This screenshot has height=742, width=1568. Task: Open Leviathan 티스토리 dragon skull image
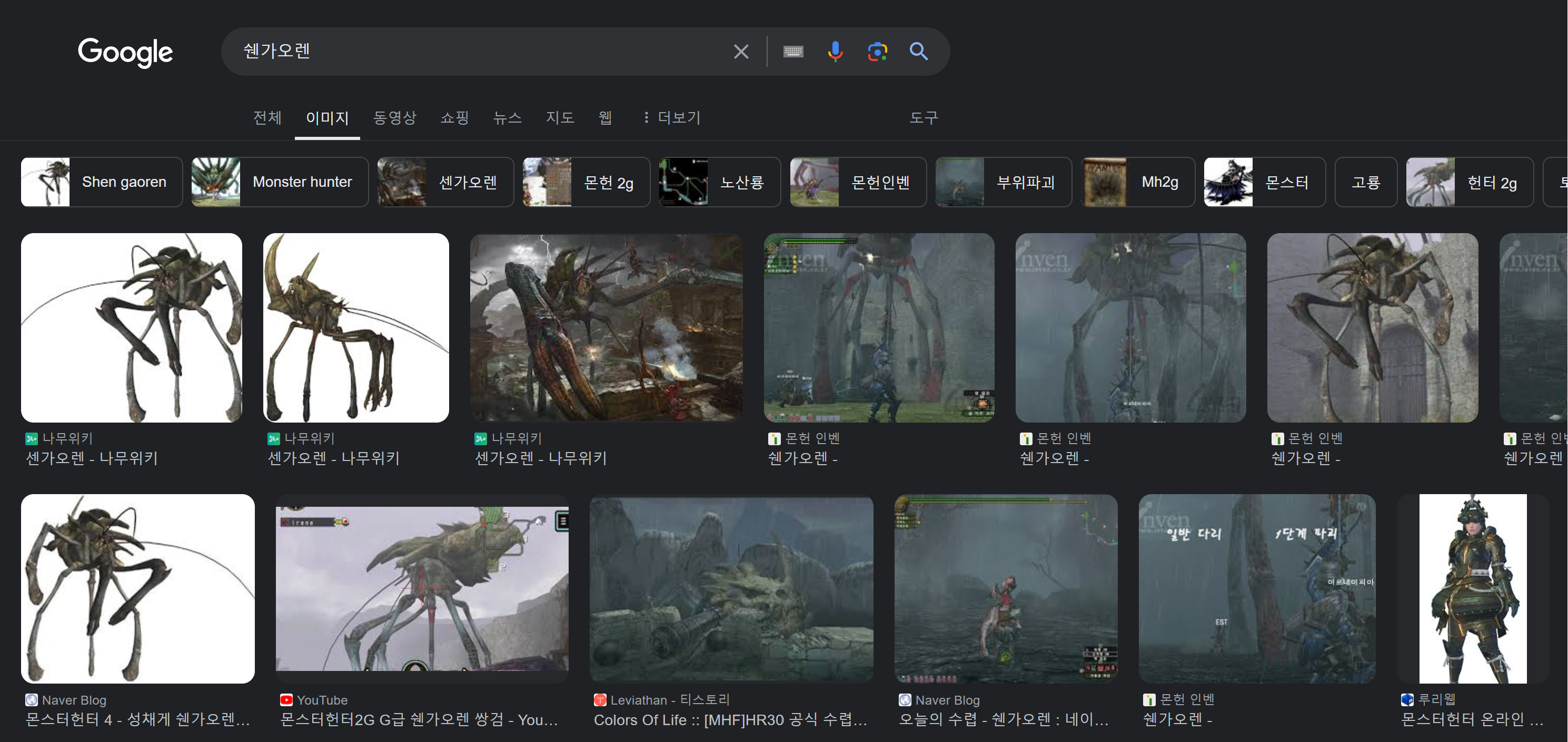[x=732, y=588]
